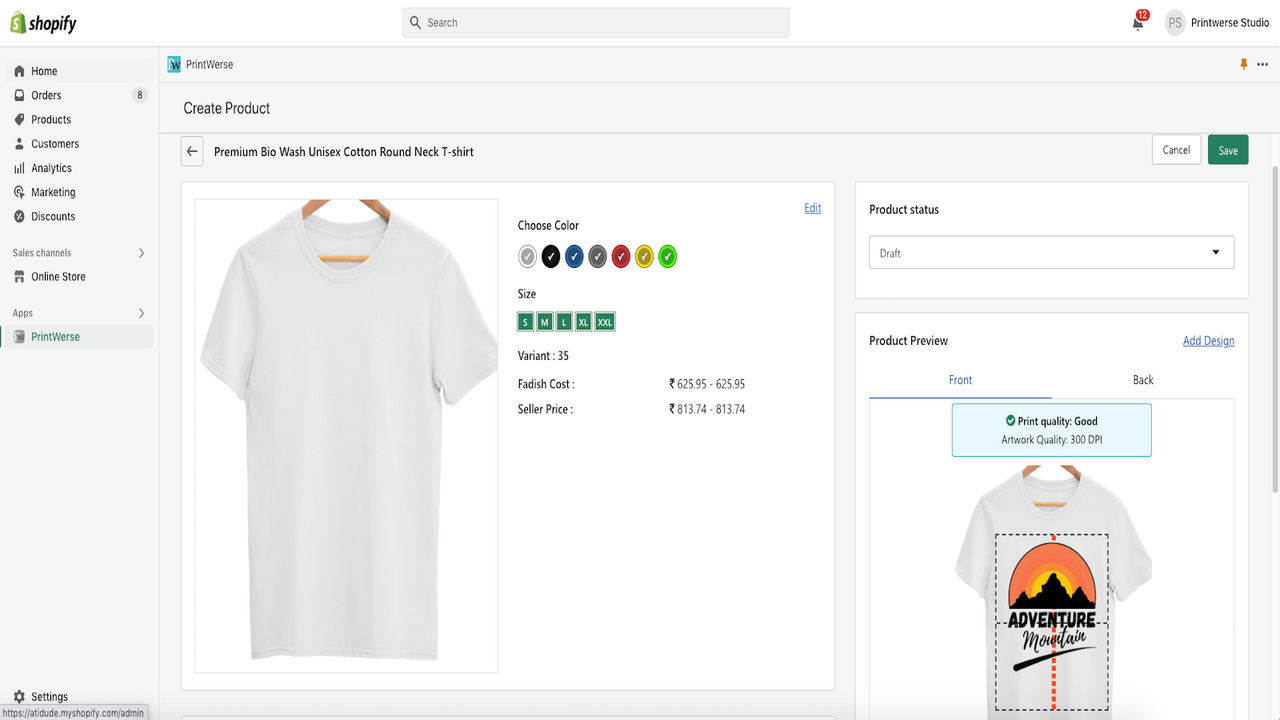Open the Shopify home icon in sidebar
1280x720 pixels.
[x=20, y=71]
